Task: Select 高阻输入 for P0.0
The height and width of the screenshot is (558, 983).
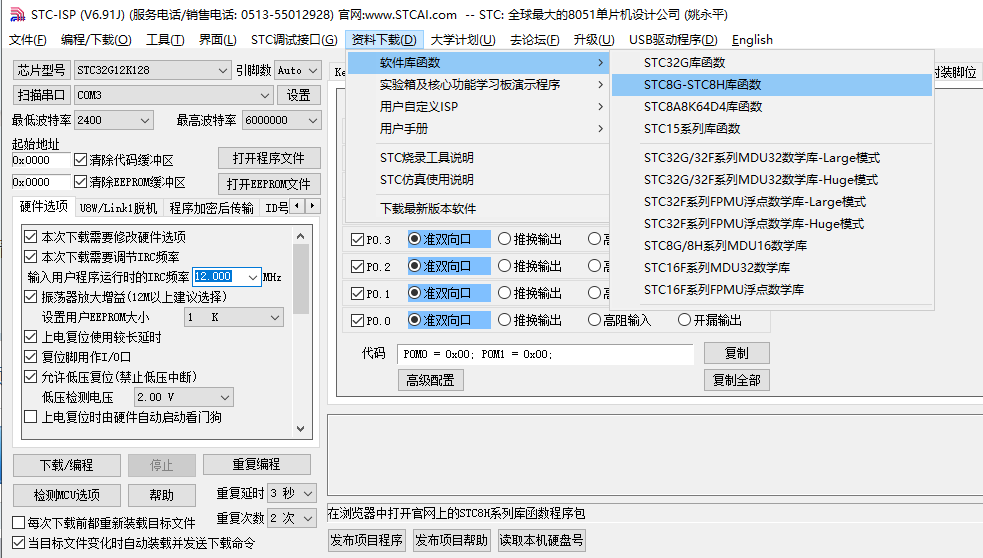Action: 594,320
